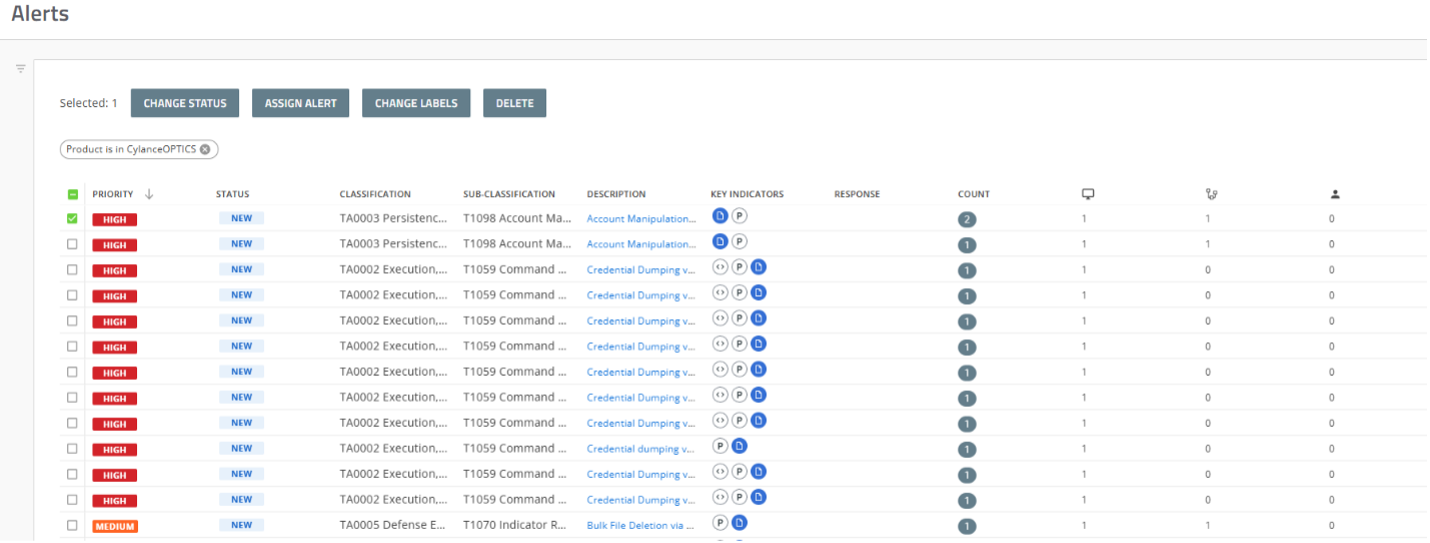The height and width of the screenshot is (543, 1430).
Task: Click the Delete button
Action: 515,103
